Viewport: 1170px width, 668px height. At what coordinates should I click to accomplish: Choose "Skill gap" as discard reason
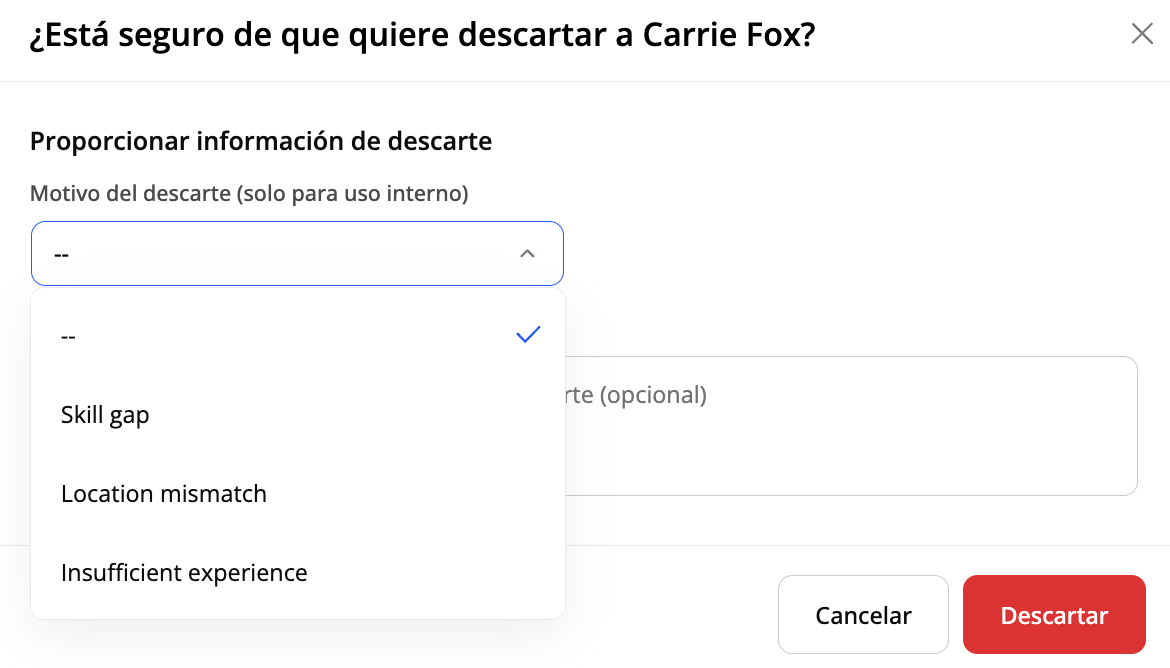(x=105, y=414)
